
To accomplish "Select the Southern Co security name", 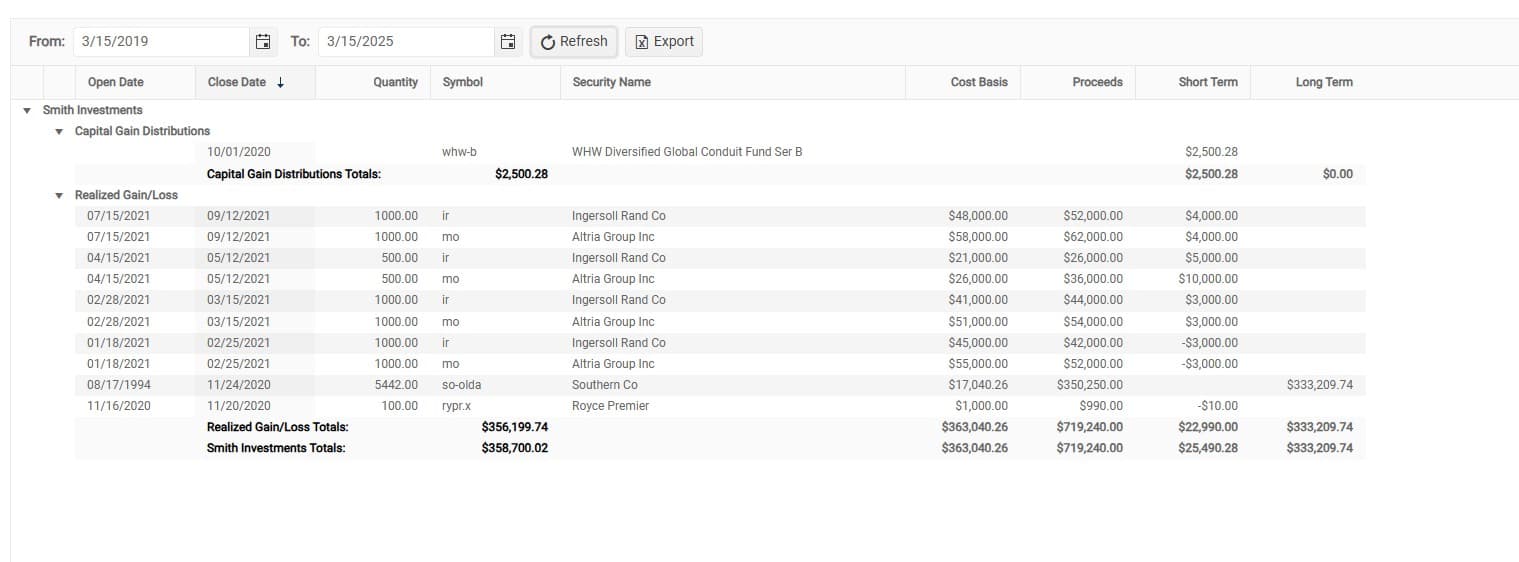I will 605,385.
